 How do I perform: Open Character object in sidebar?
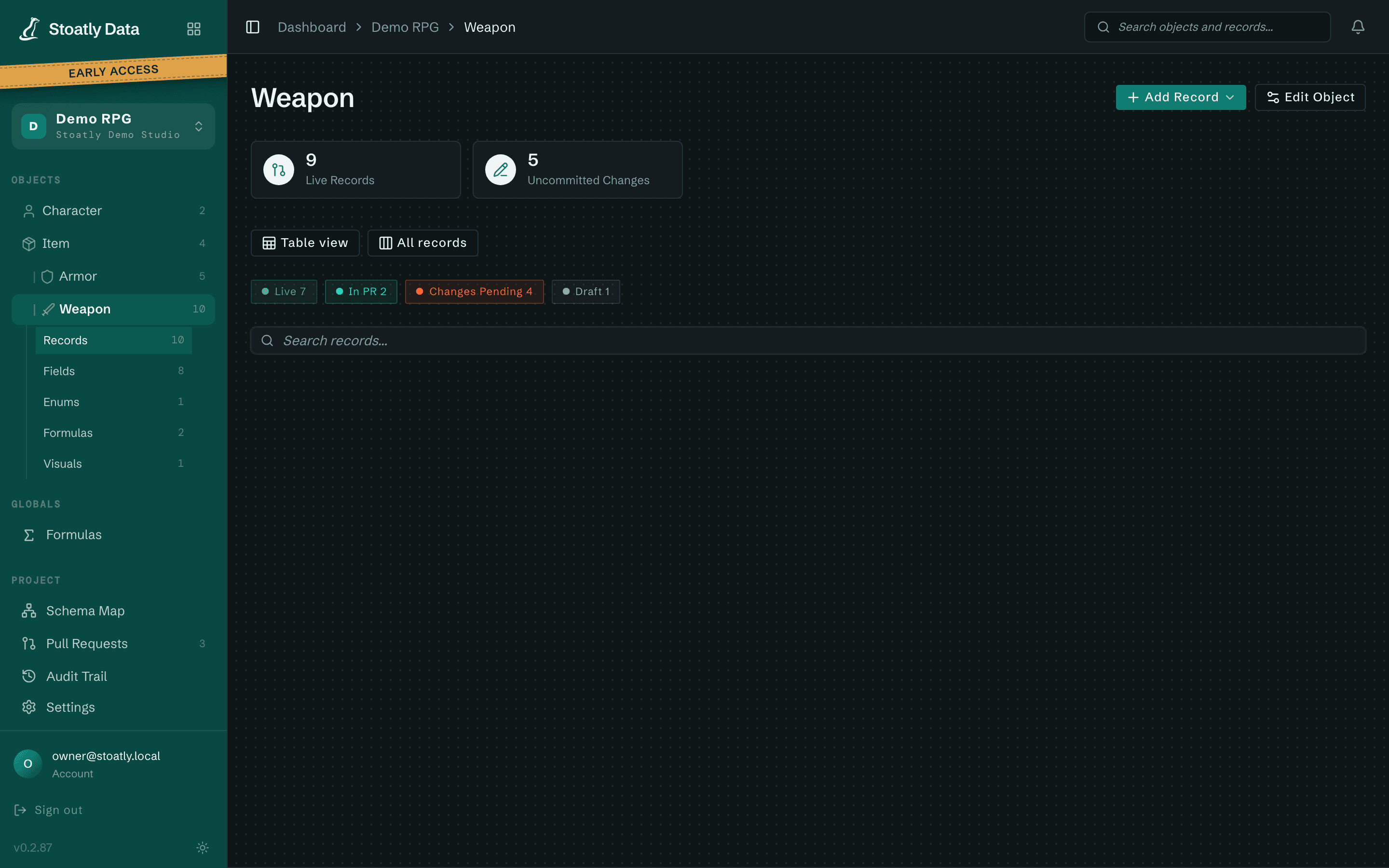tap(113, 211)
